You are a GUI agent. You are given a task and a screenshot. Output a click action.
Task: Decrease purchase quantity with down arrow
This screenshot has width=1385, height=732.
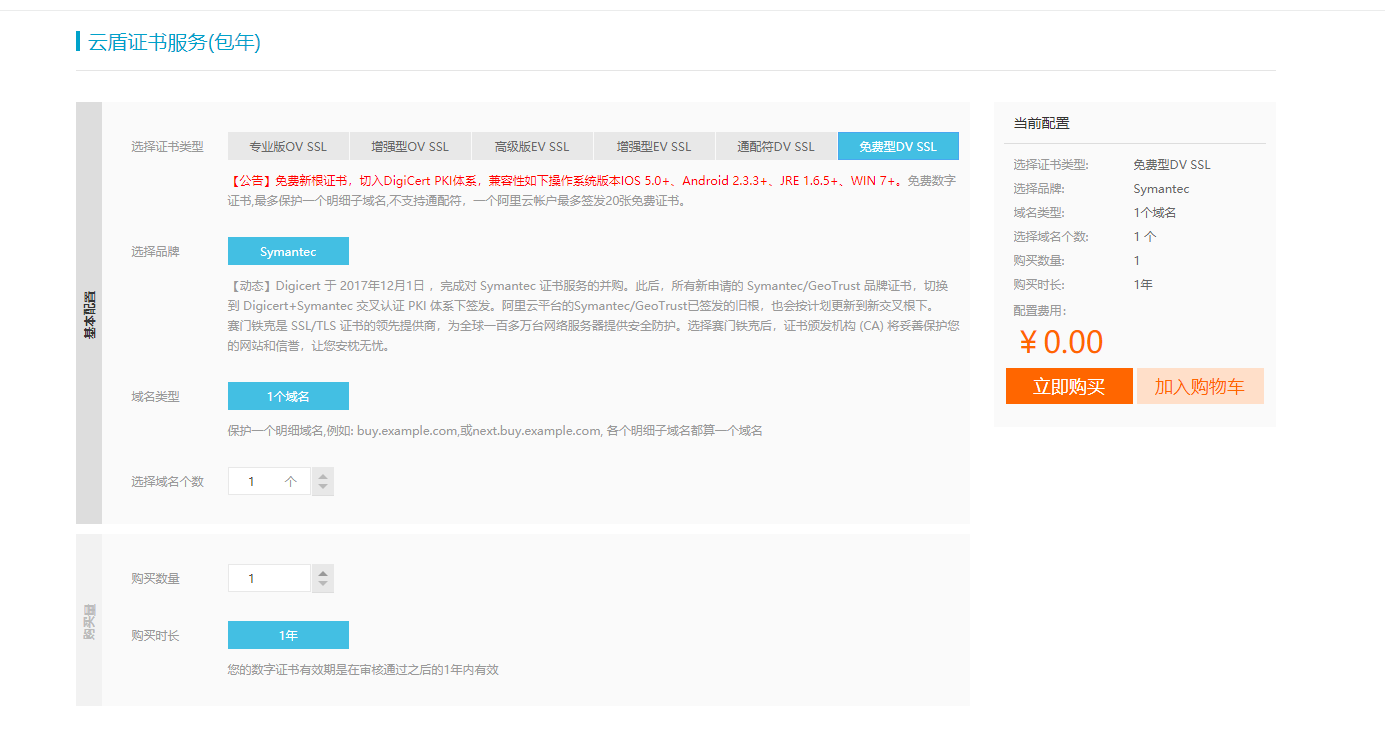pyautogui.click(x=322, y=583)
